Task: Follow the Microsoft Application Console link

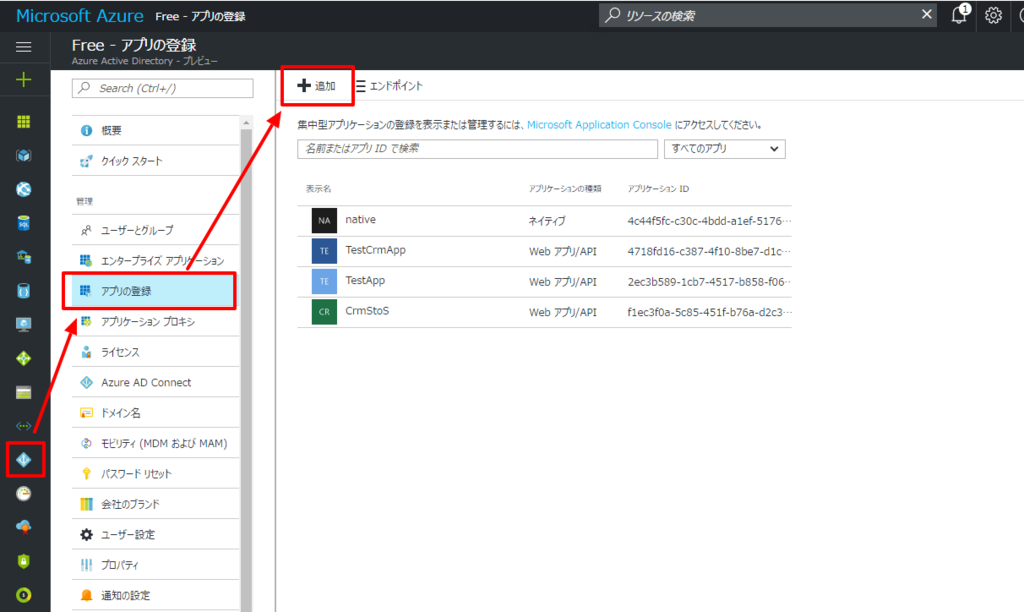Action: (599, 124)
